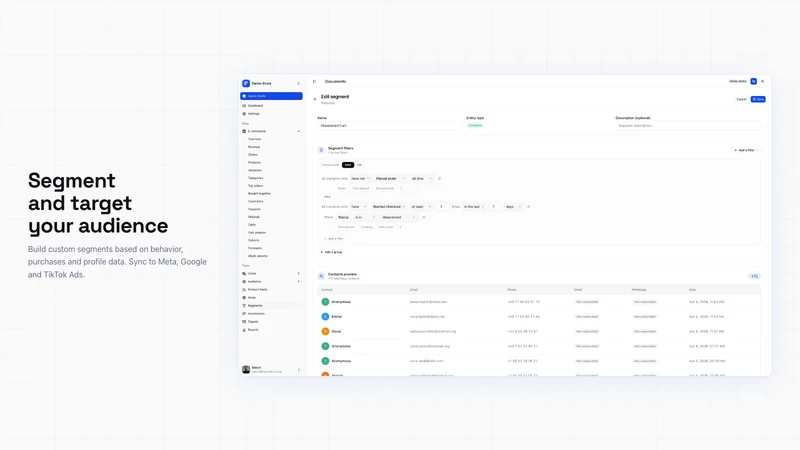Open the 'Placed order' event dropdown

tap(390, 179)
